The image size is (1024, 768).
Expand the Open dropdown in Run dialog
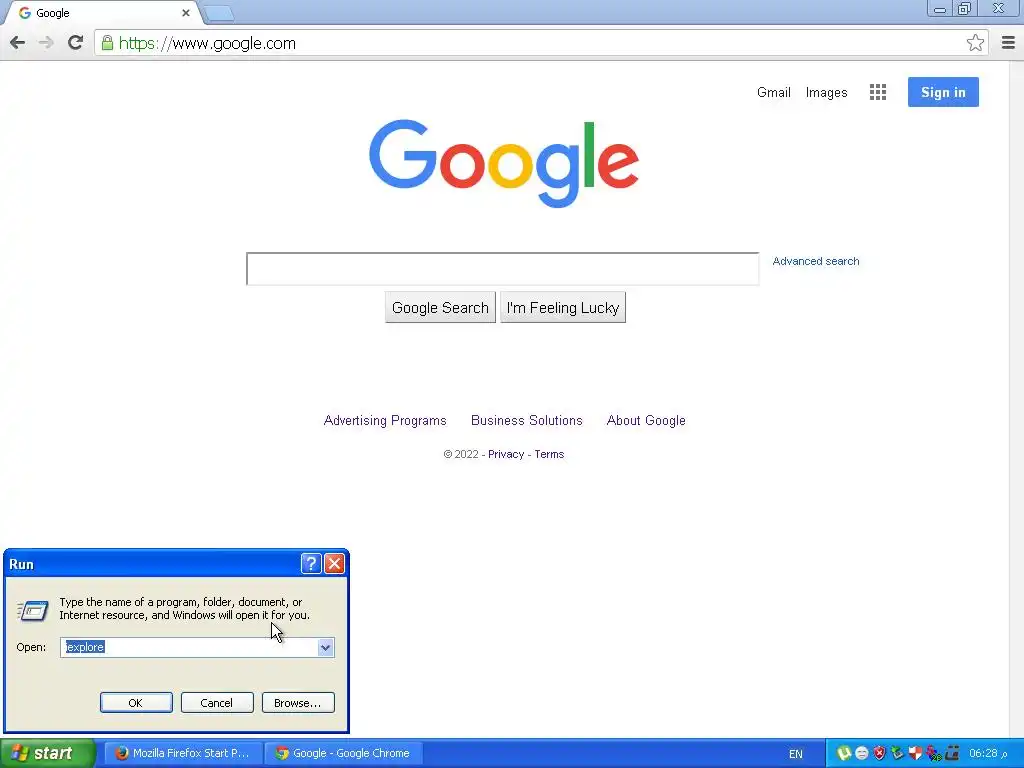(325, 647)
